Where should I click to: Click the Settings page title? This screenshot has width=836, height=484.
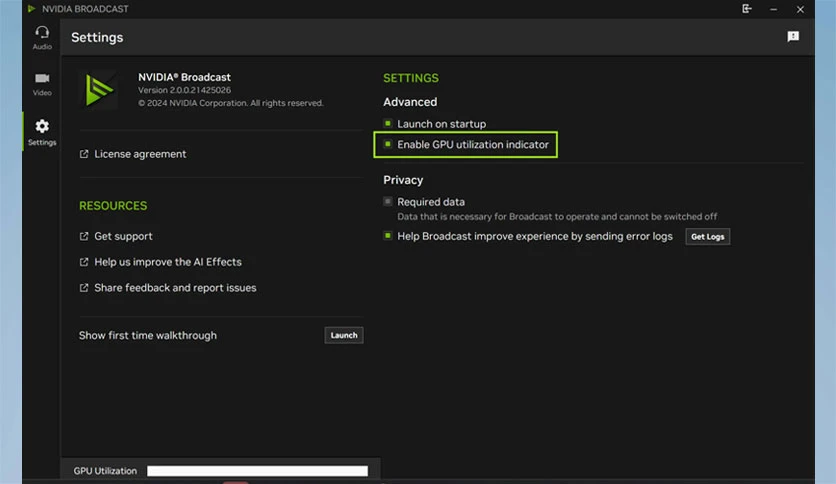click(x=97, y=37)
